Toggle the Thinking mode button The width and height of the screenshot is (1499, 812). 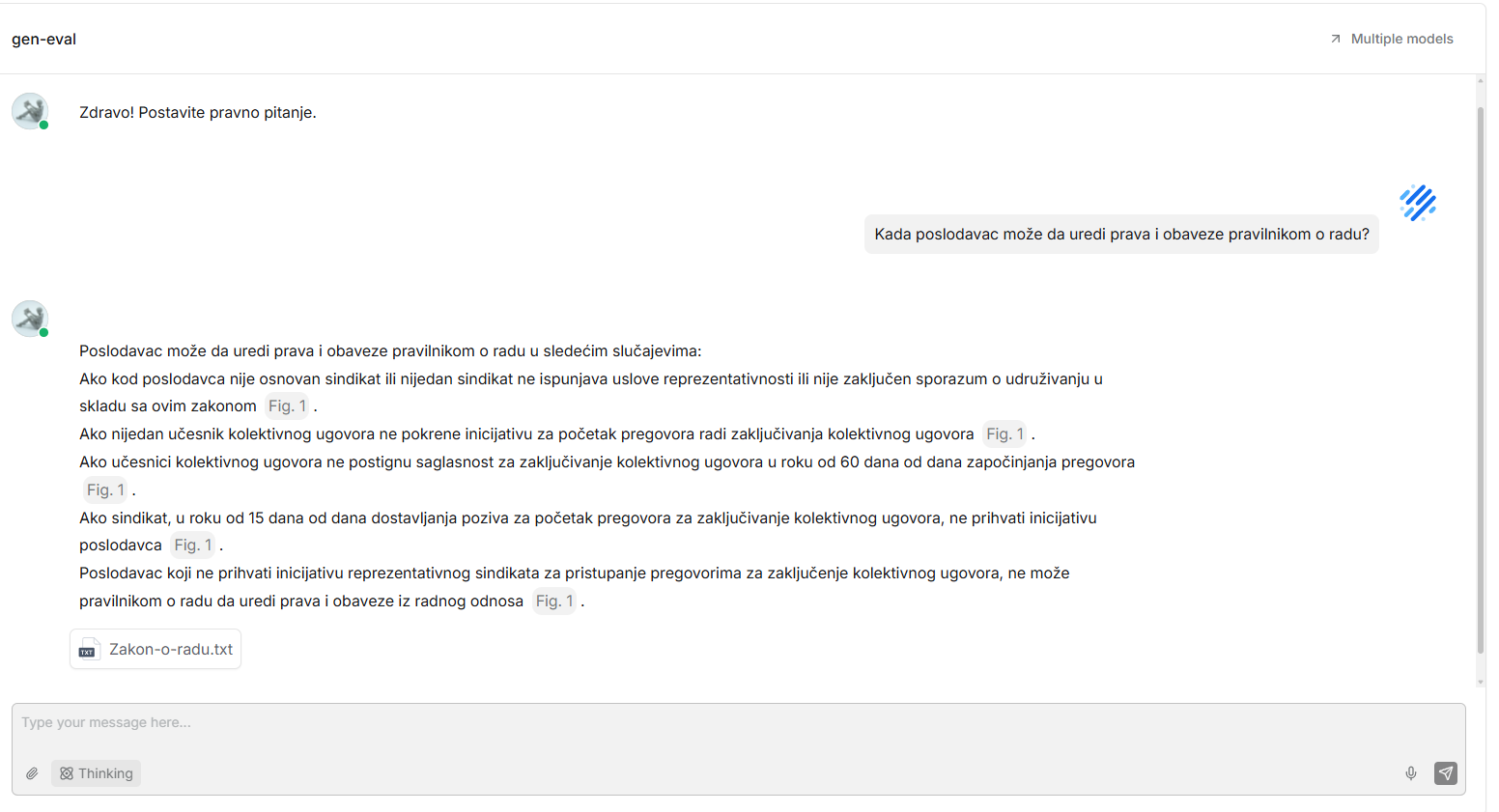pos(96,773)
